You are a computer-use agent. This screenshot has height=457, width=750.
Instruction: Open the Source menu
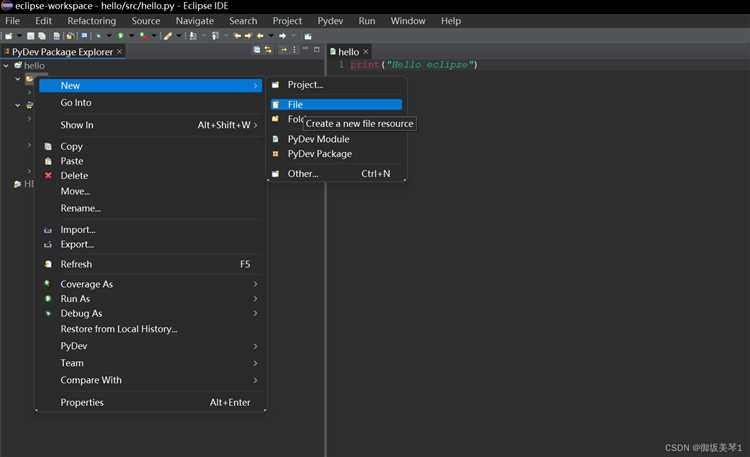pos(146,21)
